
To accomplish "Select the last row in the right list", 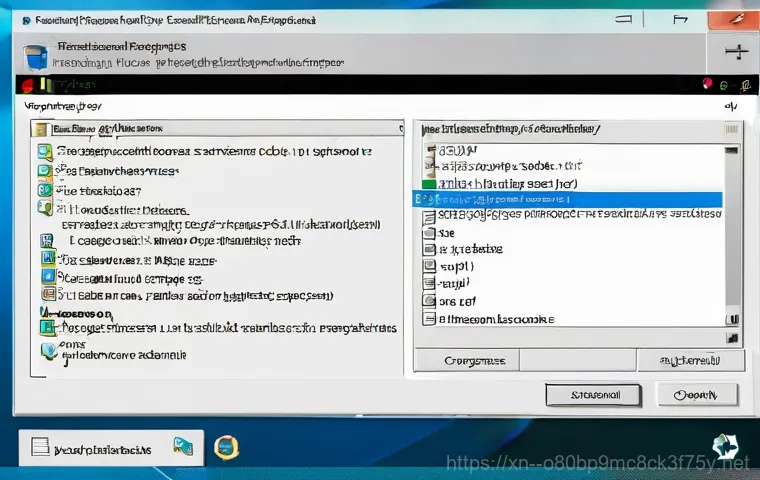I will 572,319.
